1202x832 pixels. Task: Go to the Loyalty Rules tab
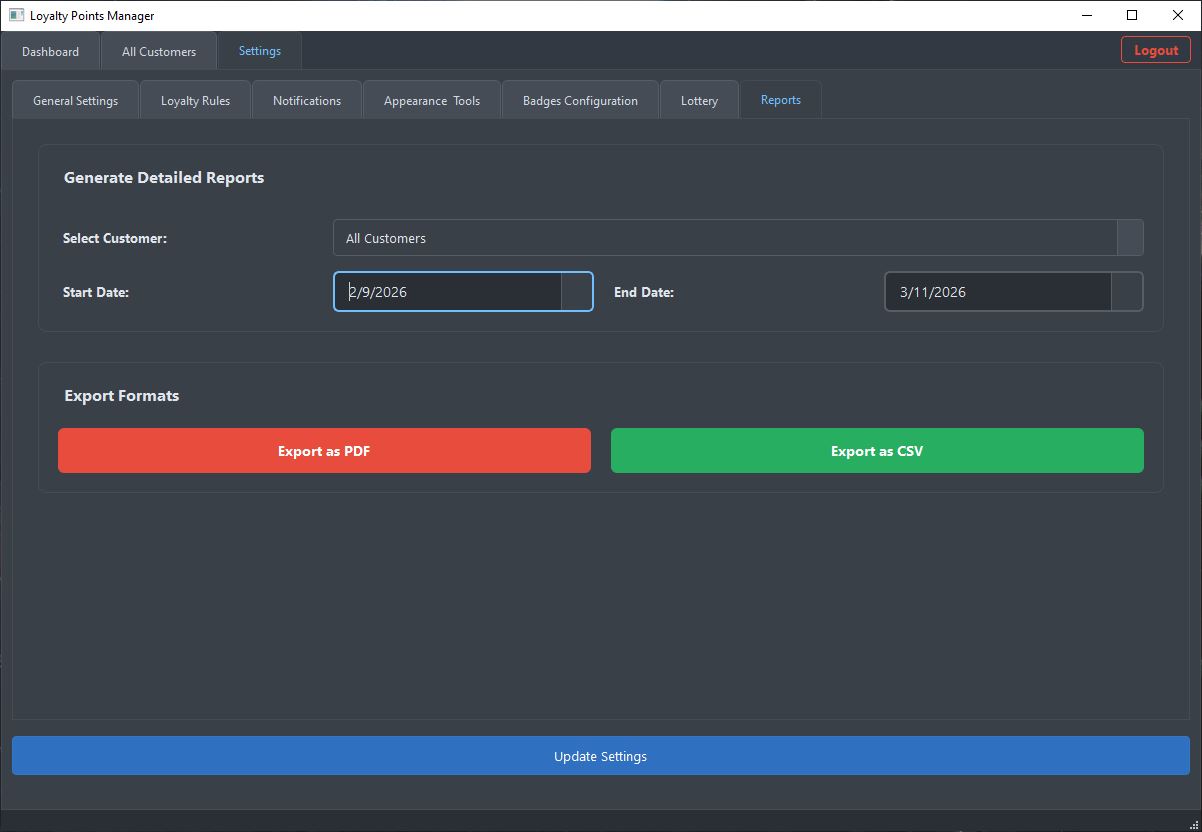[x=195, y=101]
